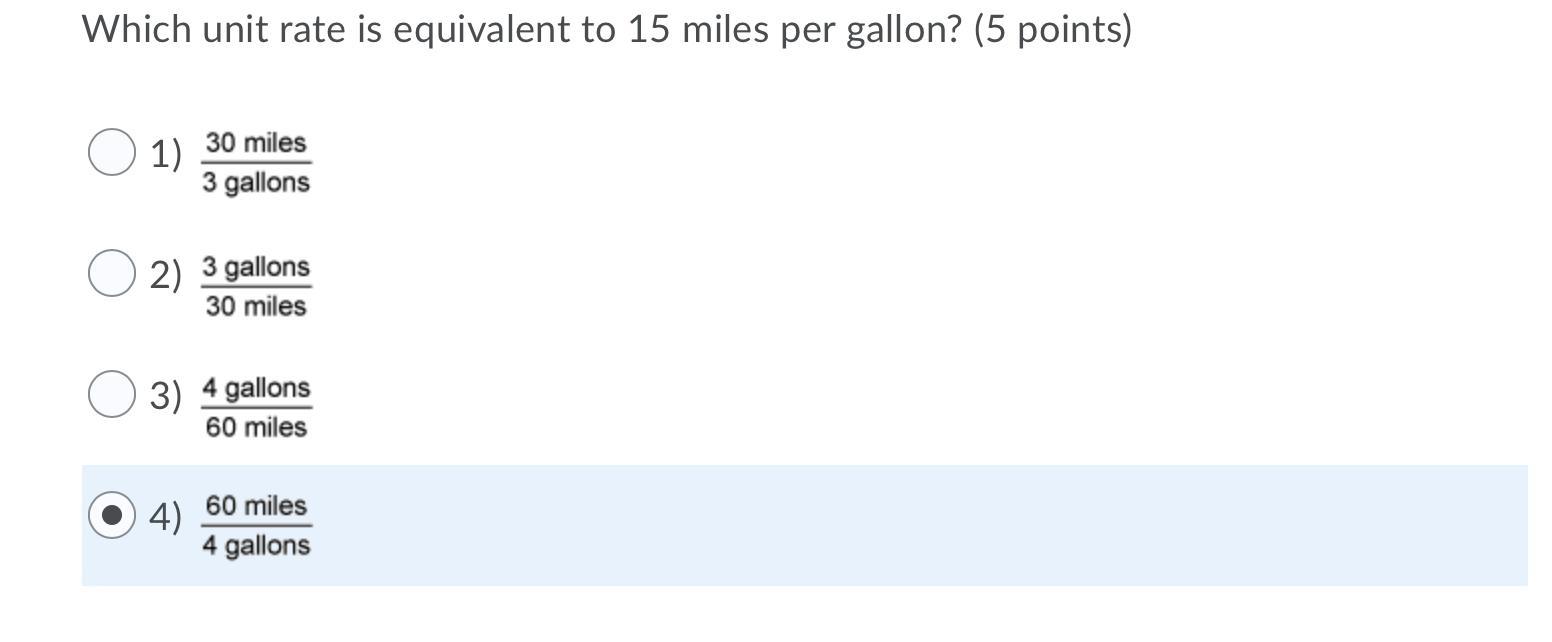Click the "3 gallons" numerator in option 2
Viewport: 1552px width, 642px height.
click(256, 267)
